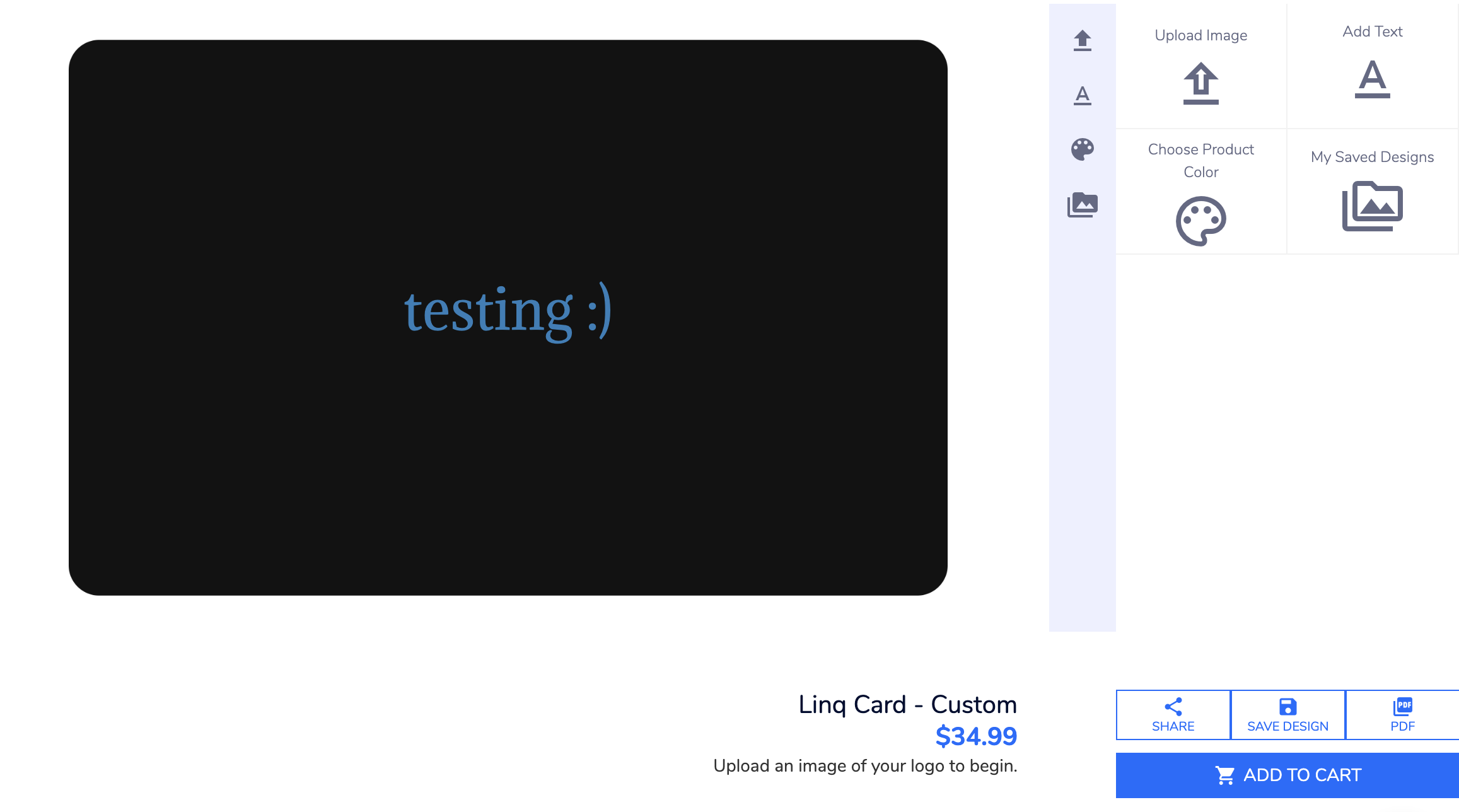Select the "testing :)" text on card

tap(508, 310)
